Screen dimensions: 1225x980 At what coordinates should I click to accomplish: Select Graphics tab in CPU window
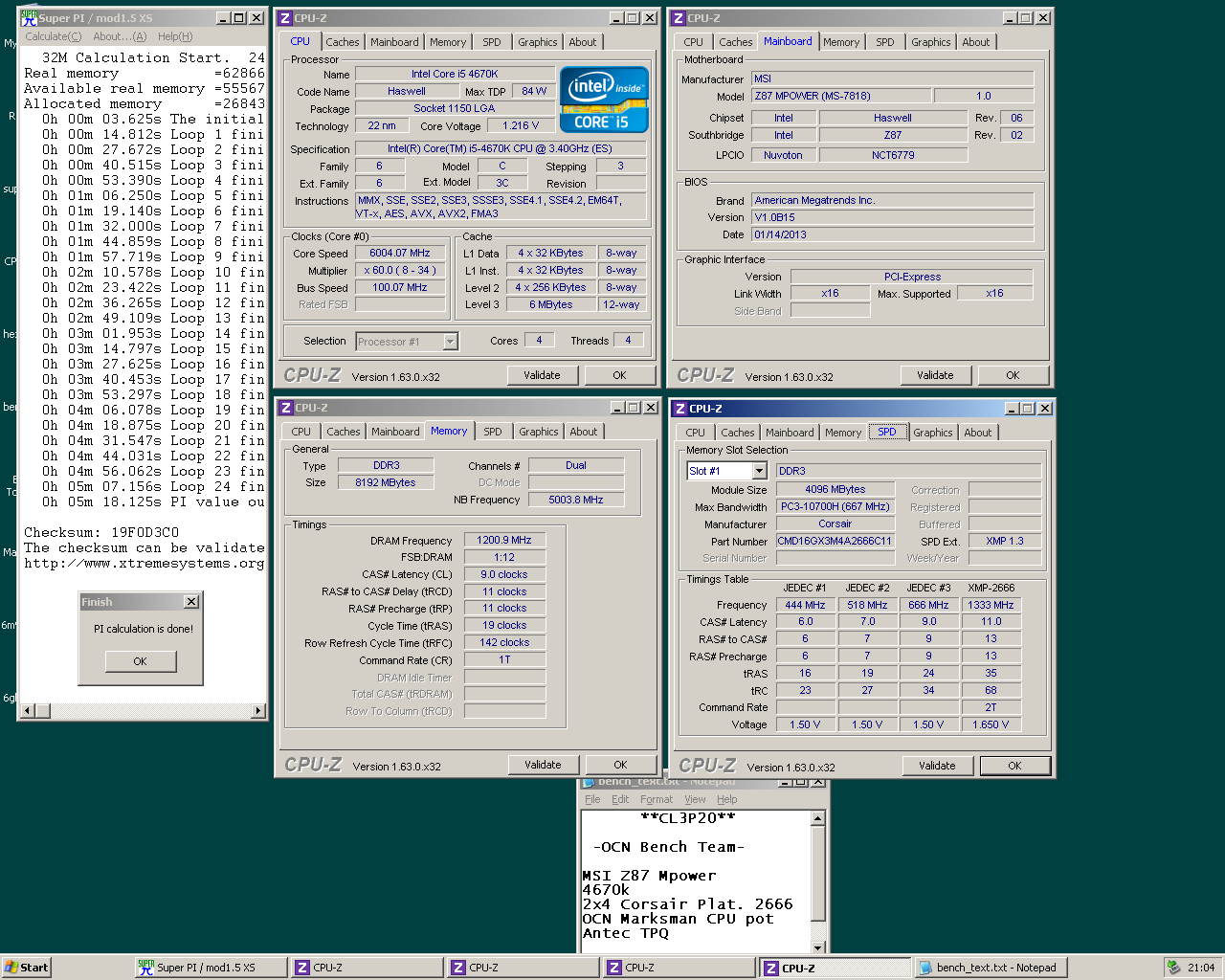click(538, 42)
